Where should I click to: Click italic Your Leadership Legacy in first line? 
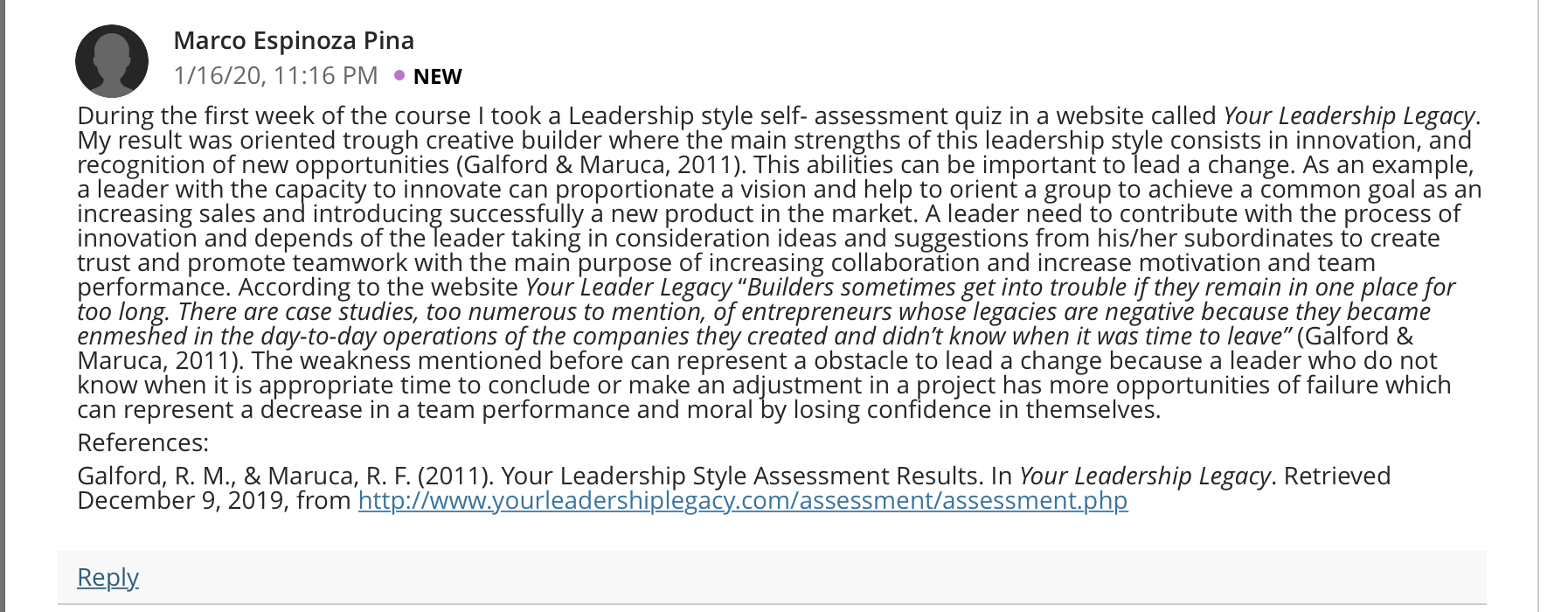(1349, 115)
